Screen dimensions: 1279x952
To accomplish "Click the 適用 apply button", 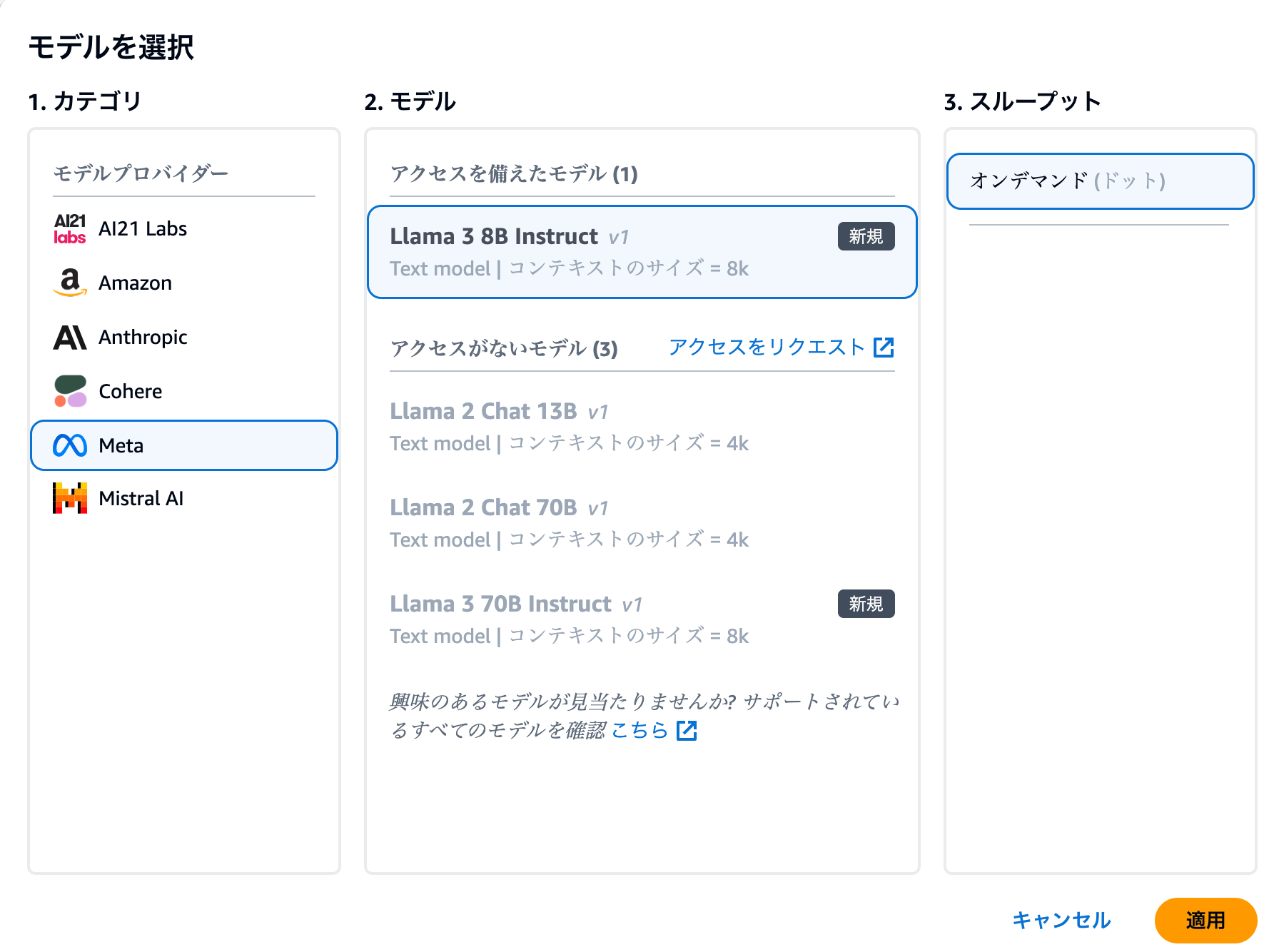I will pyautogui.click(x=1205, y=921).
